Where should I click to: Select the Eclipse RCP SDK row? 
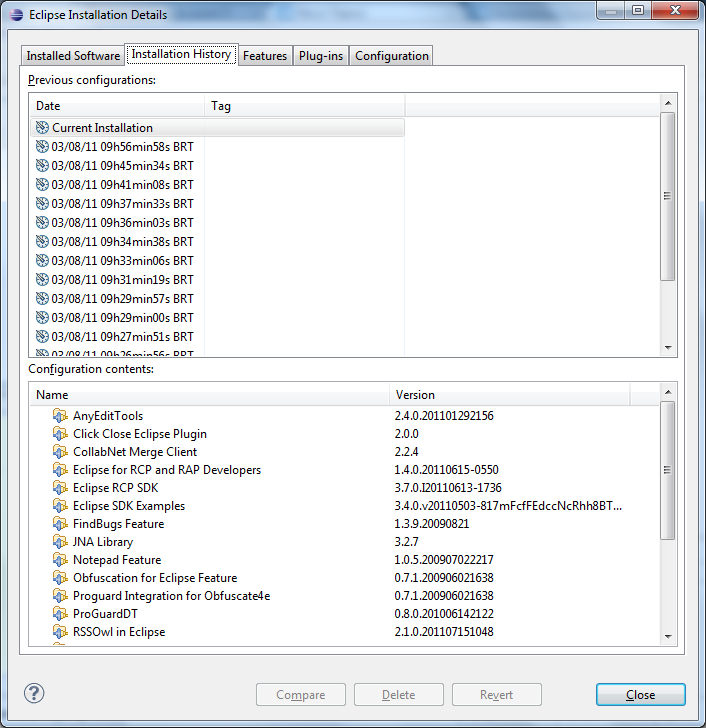tap(344, 488)
